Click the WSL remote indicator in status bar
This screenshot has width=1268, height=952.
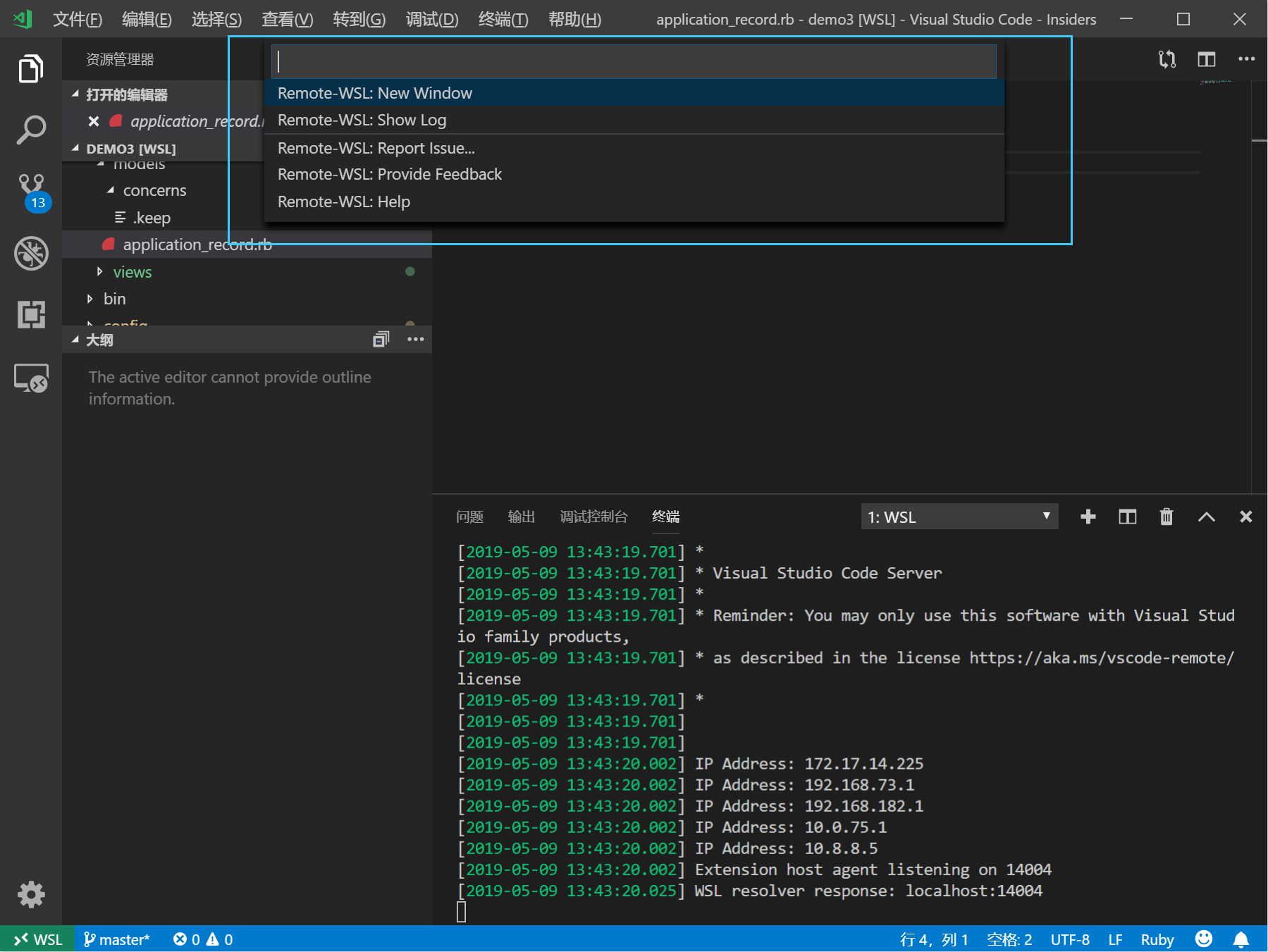click(x=37, y=939)
